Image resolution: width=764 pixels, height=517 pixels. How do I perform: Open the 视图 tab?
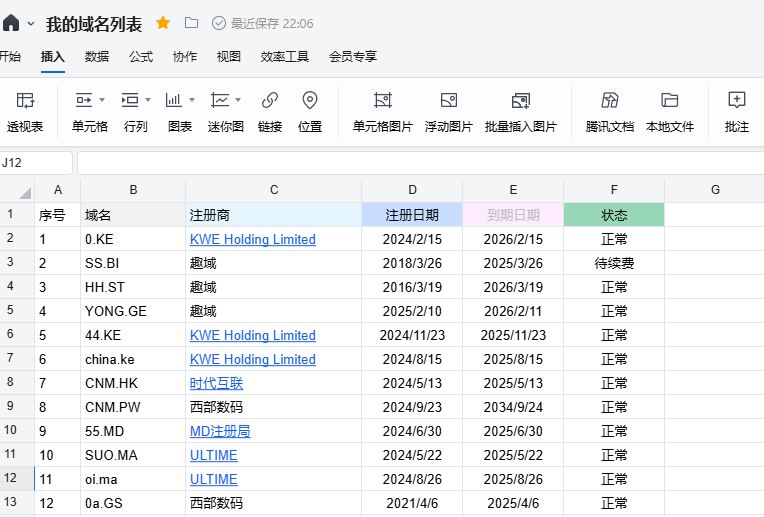229,57
